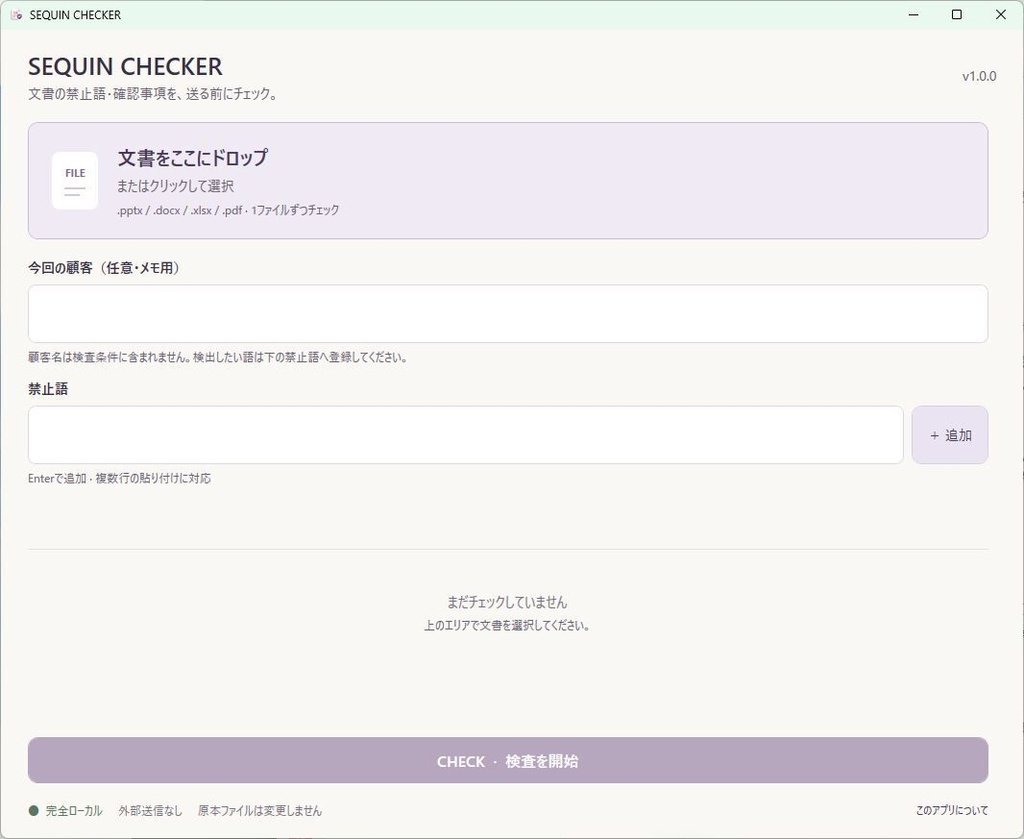1024x839 pixels.
Task: Maximize the Sequin Checker window
Action: [957, 14]
